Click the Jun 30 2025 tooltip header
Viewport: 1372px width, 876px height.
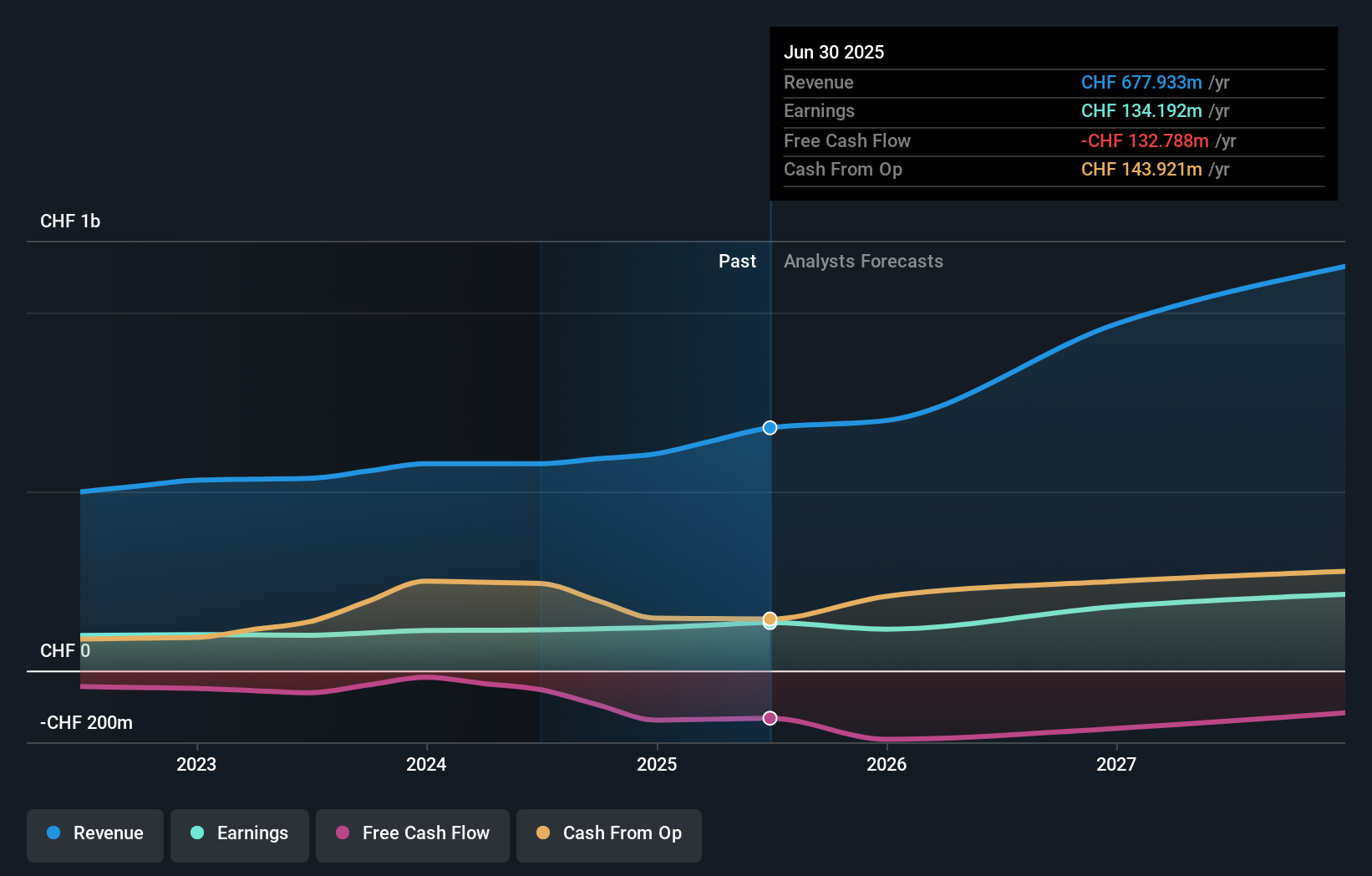pyautogui.click(x=834, y=52)
